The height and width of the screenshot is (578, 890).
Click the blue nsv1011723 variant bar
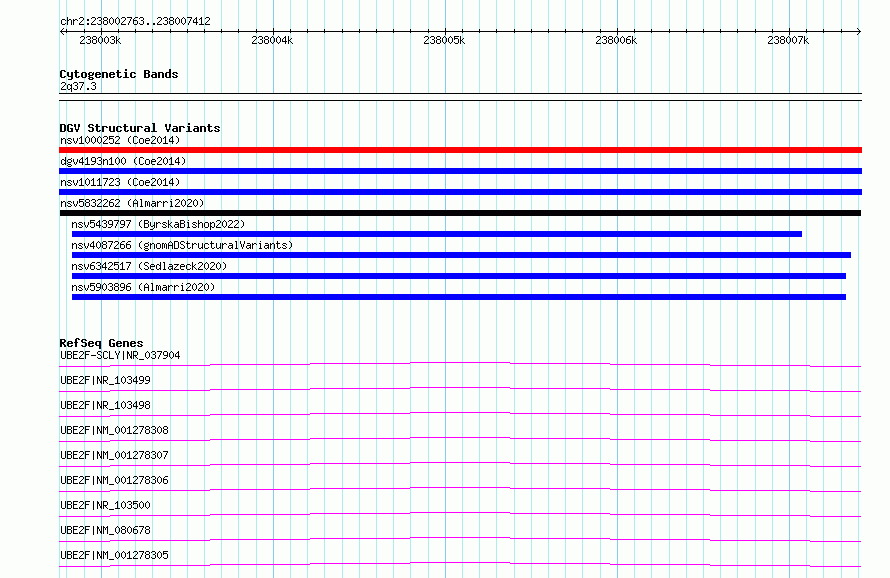(460, 192)
